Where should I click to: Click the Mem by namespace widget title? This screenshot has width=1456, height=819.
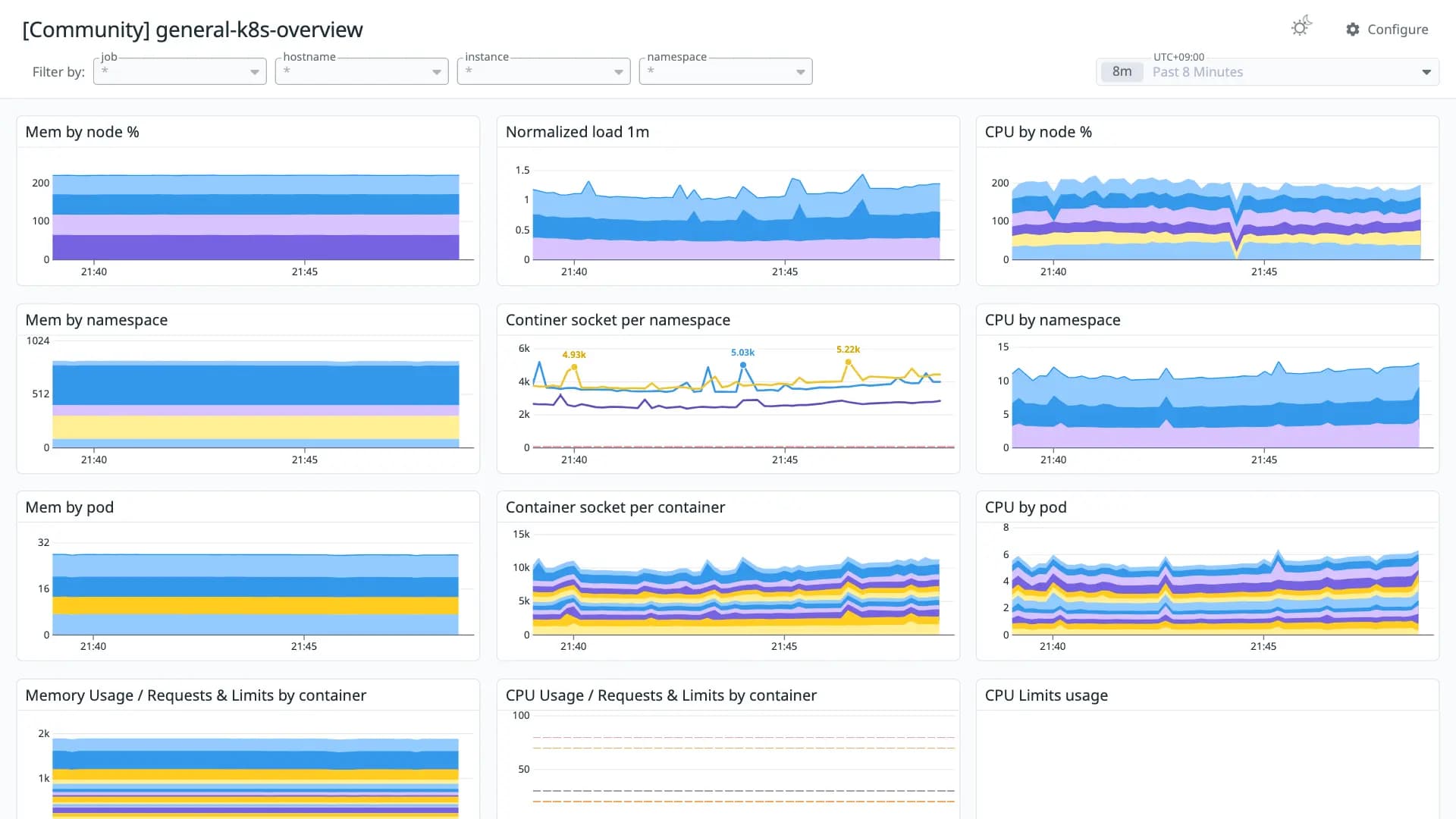click(x=96, y=320)
